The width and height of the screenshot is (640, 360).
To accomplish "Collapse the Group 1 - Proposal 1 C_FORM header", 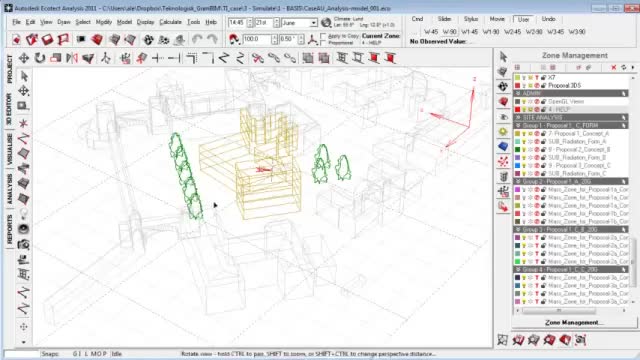I will tap(571, 125).
